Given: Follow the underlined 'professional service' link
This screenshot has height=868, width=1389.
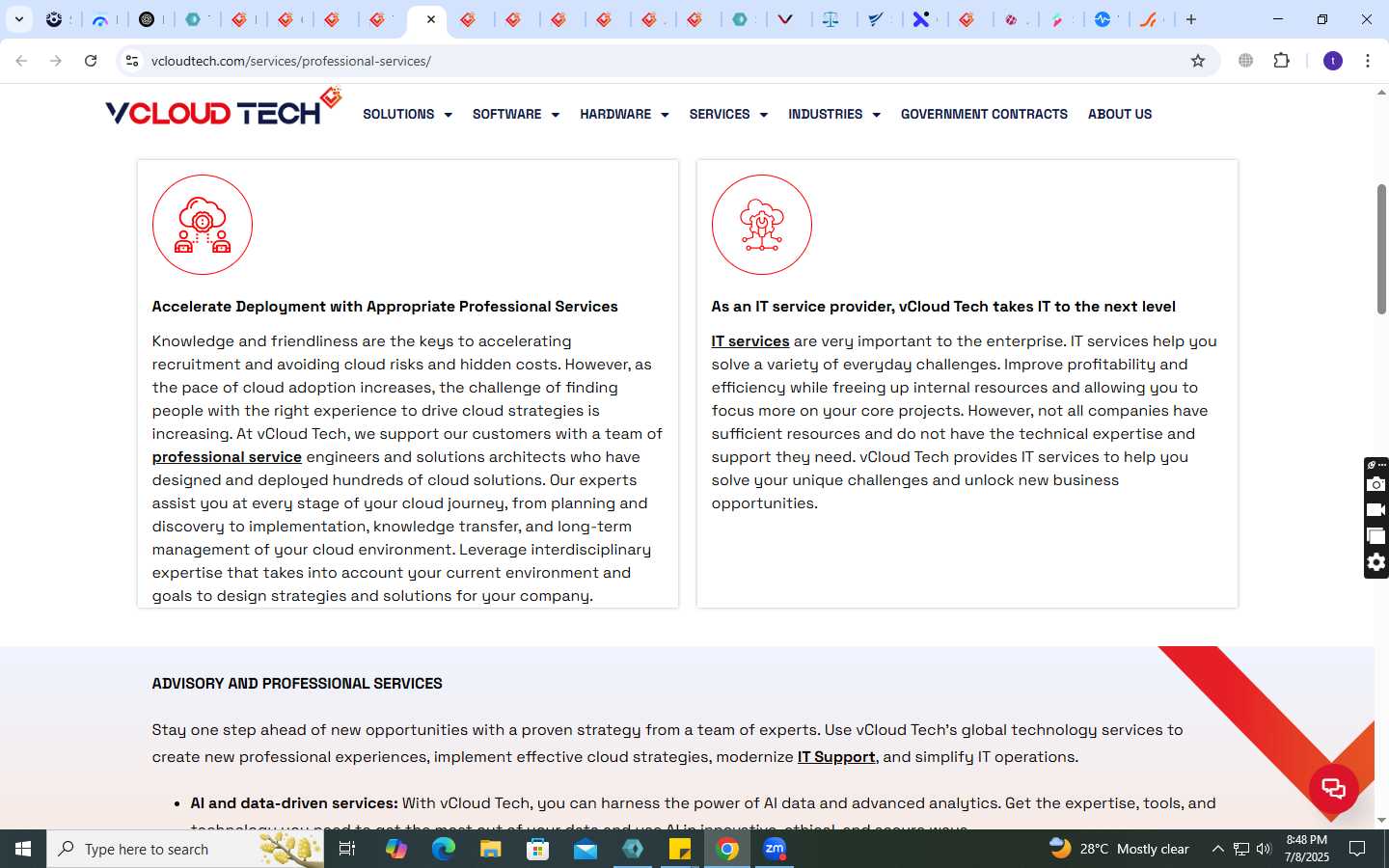Looking at the screenshot, I should tap(227, 457).
